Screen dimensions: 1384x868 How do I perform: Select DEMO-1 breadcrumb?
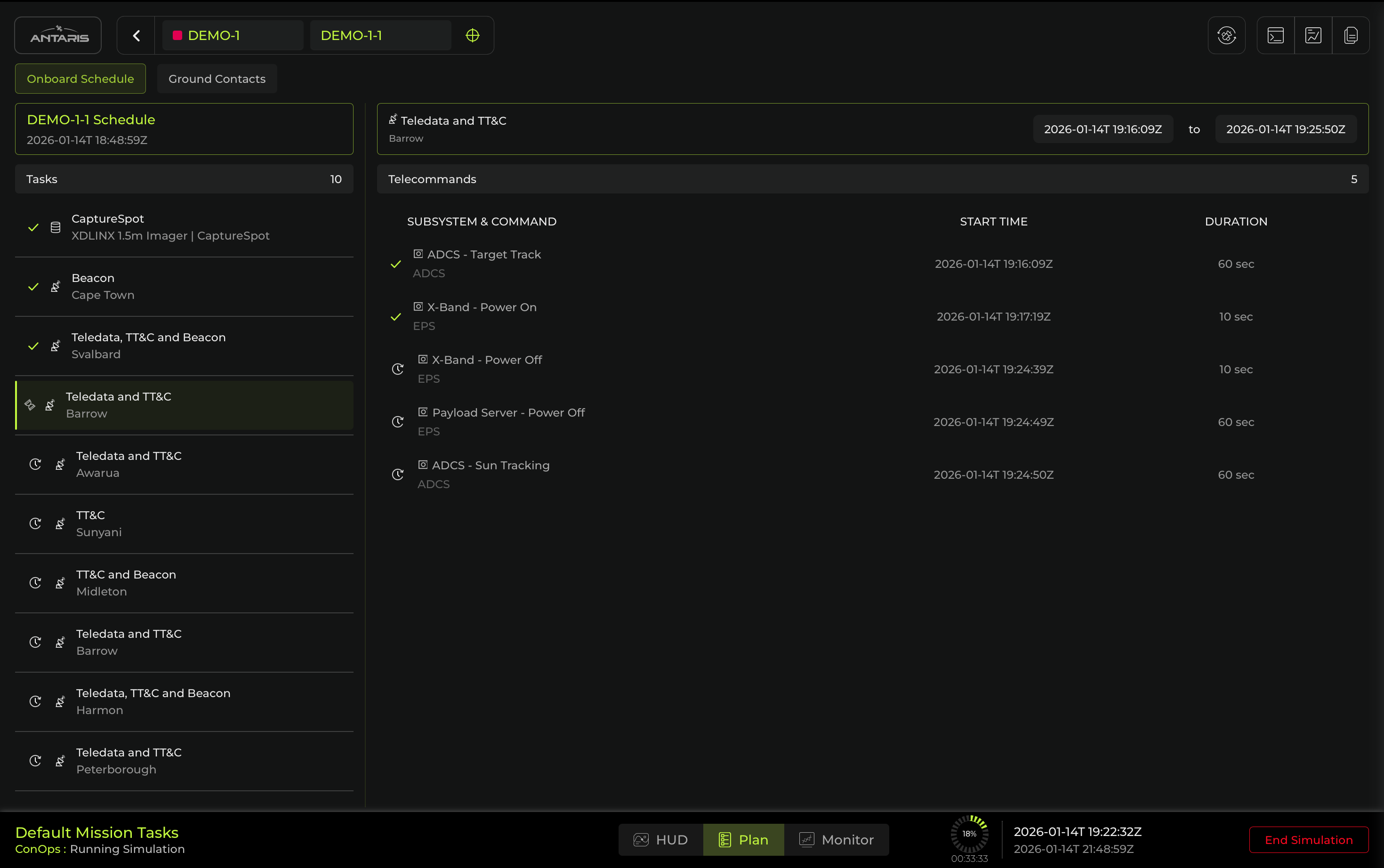pyautogui.click(x=233, y=36)
